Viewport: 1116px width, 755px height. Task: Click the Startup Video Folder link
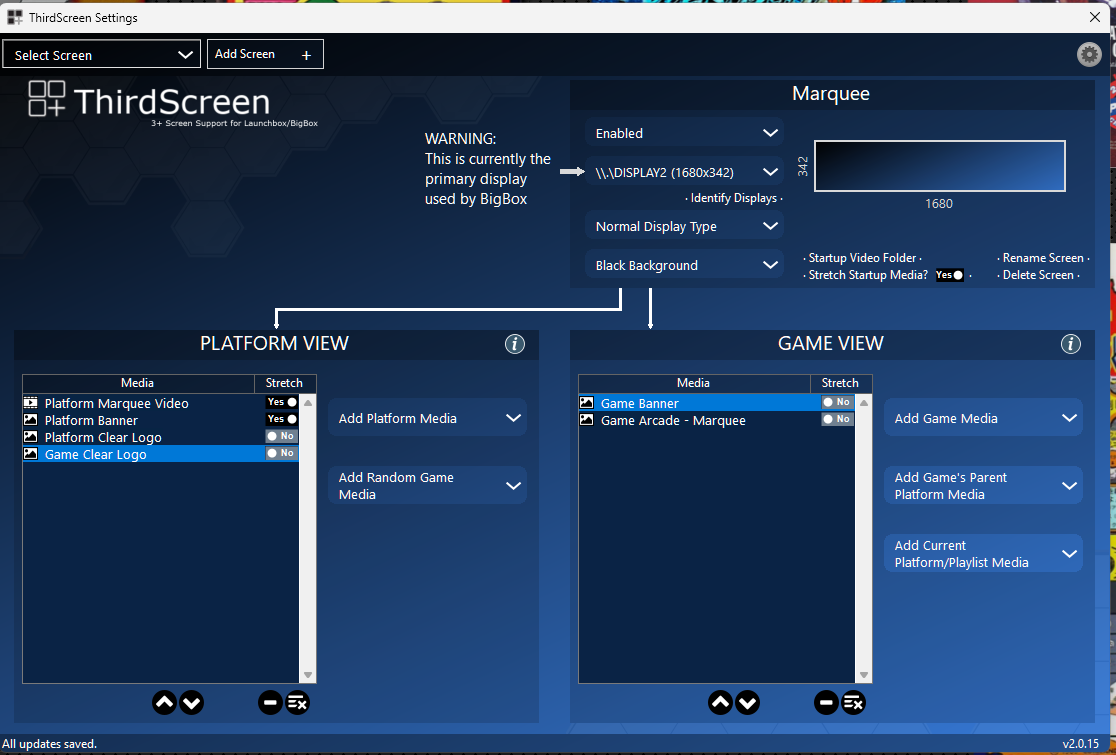point(863,258)
